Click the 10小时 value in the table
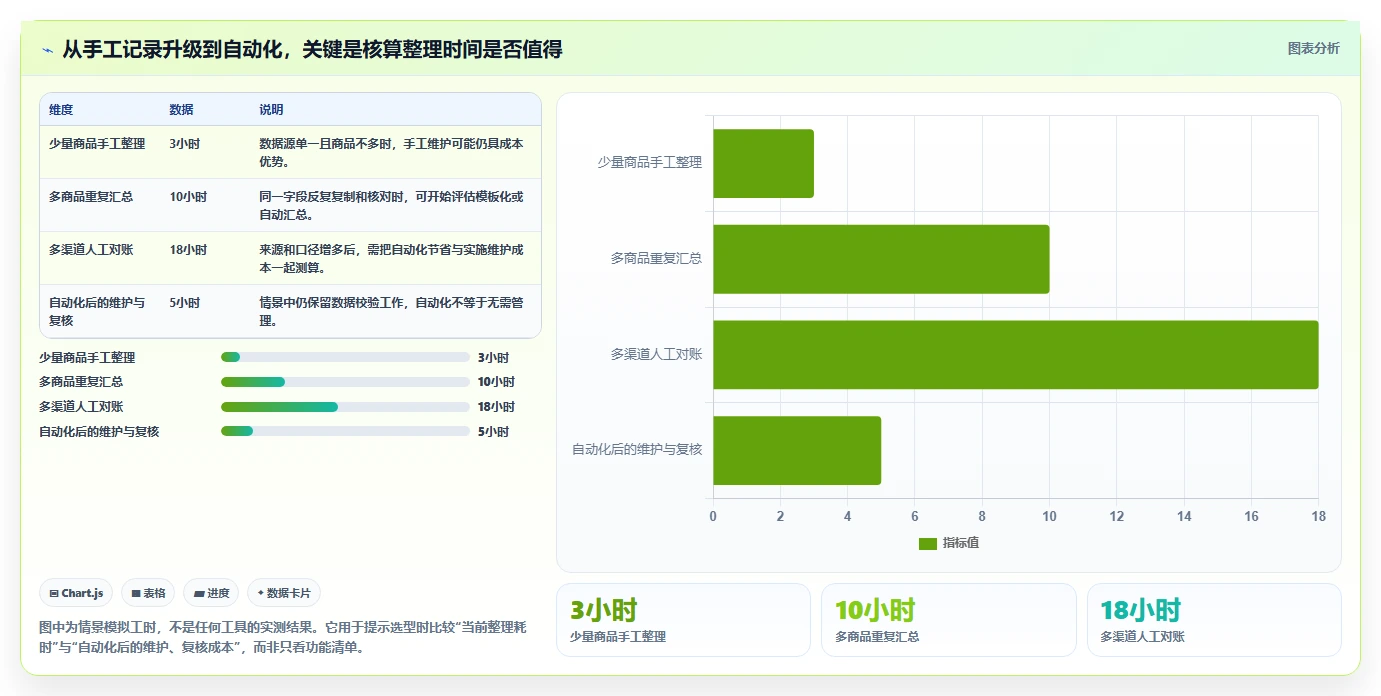 pyautogui.click(x=188, y=197)
